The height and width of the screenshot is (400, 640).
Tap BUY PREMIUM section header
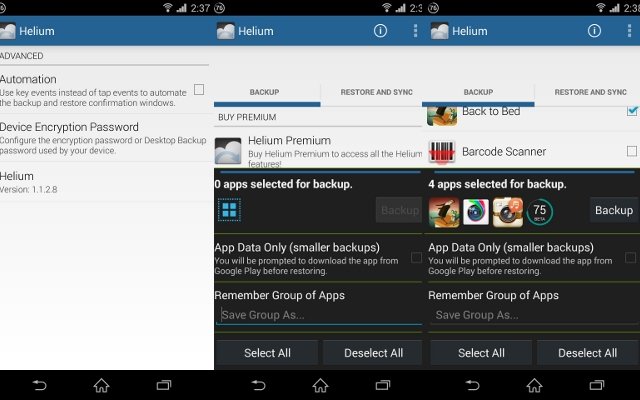[247, 117]
